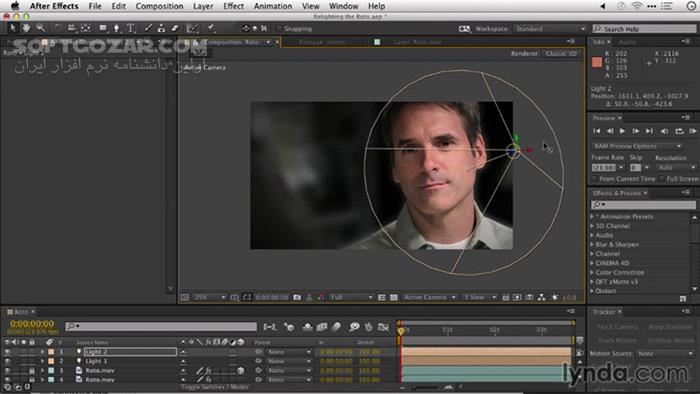The image size is (700, 394).
Task: Click the Renderer Classic 3D button
Action: click(561, 53)
